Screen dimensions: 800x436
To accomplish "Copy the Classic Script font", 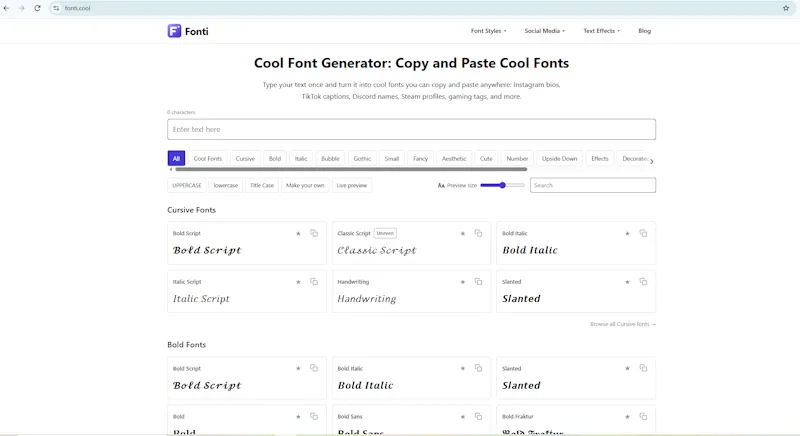I will coord(478,233).
